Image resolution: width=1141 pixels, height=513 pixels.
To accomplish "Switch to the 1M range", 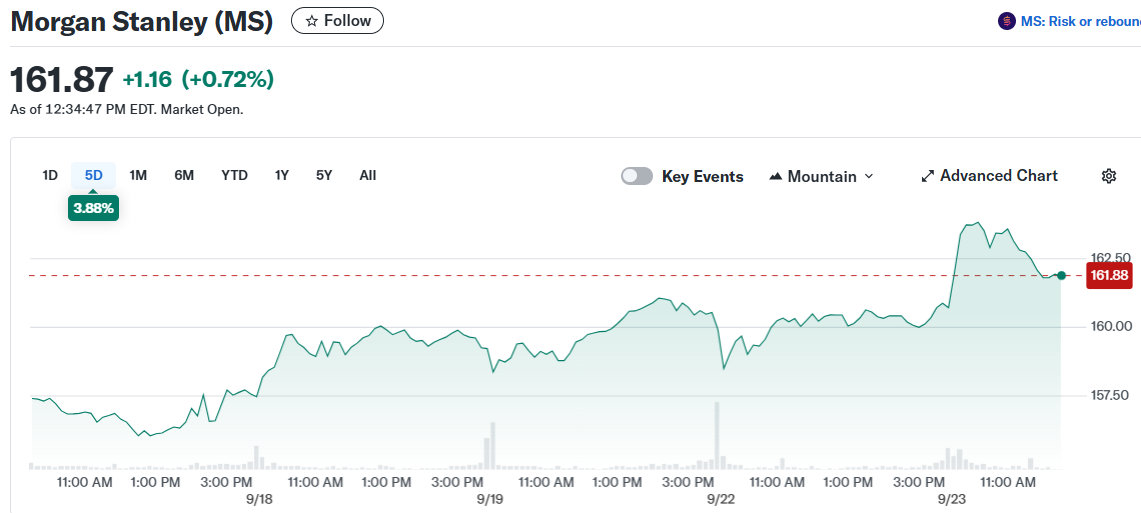I will [x=138, y=175].
